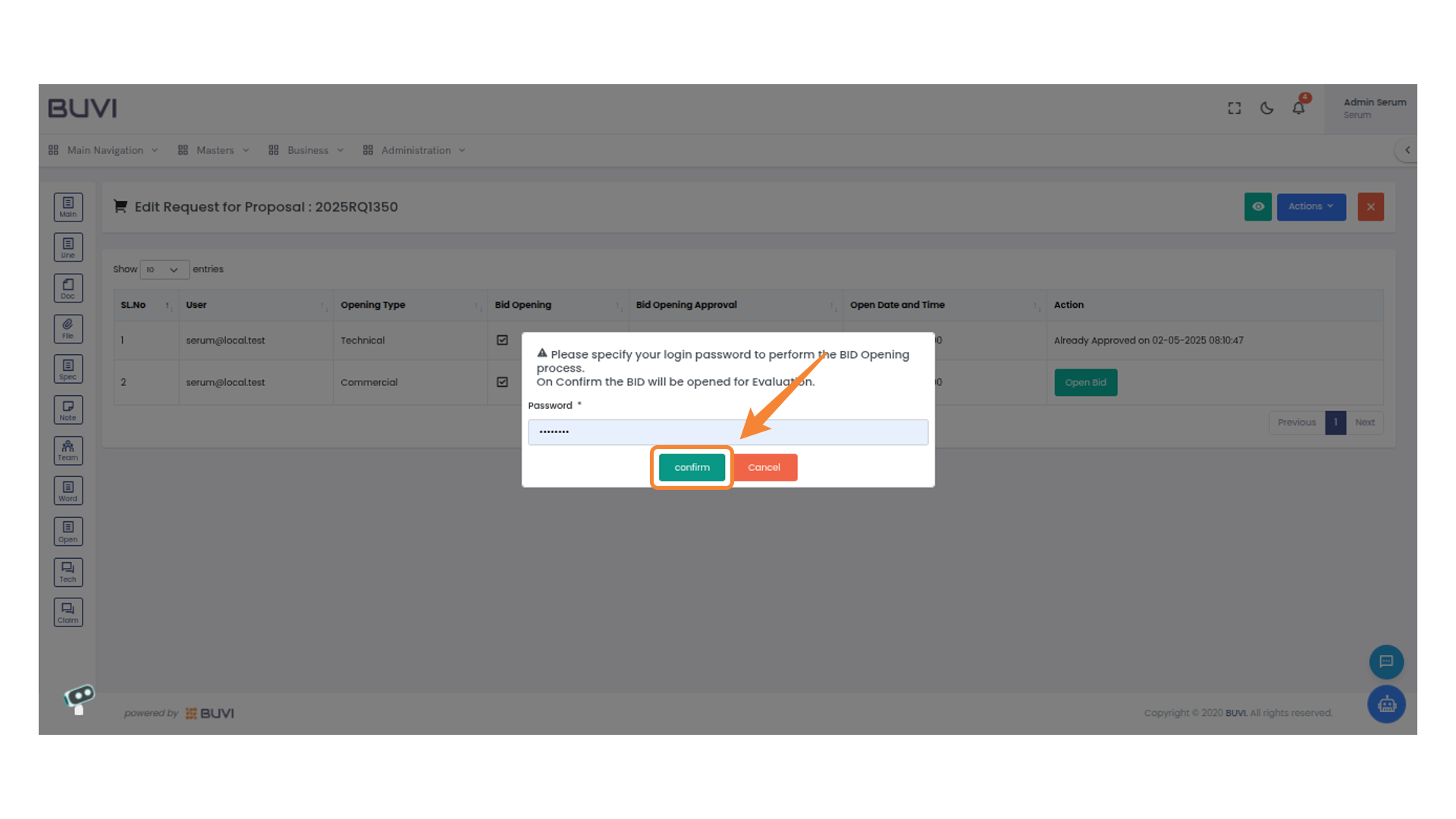
Task: Toggle the Technical bid opening checkbox
Action: (503, 340)
